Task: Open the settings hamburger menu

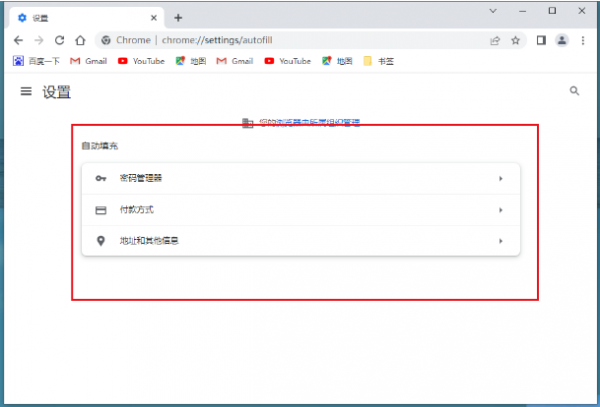Action: click(26, 91)
